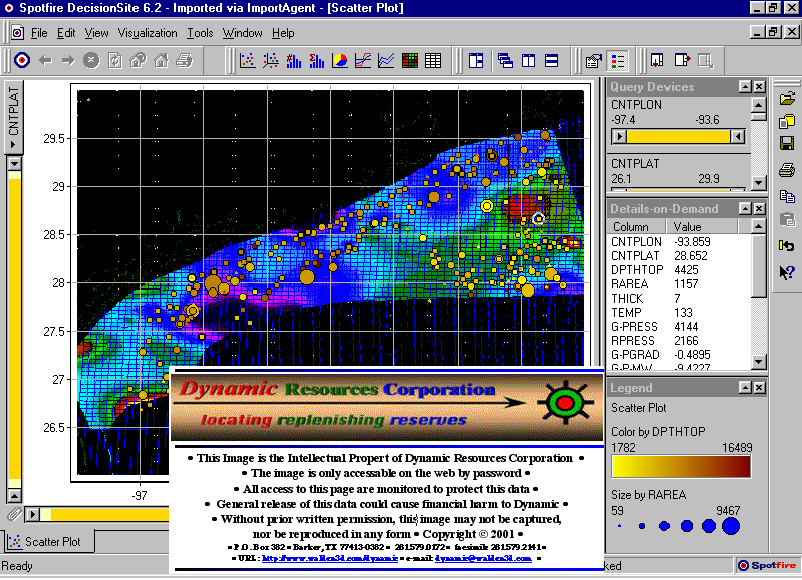Image resolution: width=802 pixels, height=580 pixels.
Task: Click the new scatter plot toolbar icon
Action: coord(247,61)
